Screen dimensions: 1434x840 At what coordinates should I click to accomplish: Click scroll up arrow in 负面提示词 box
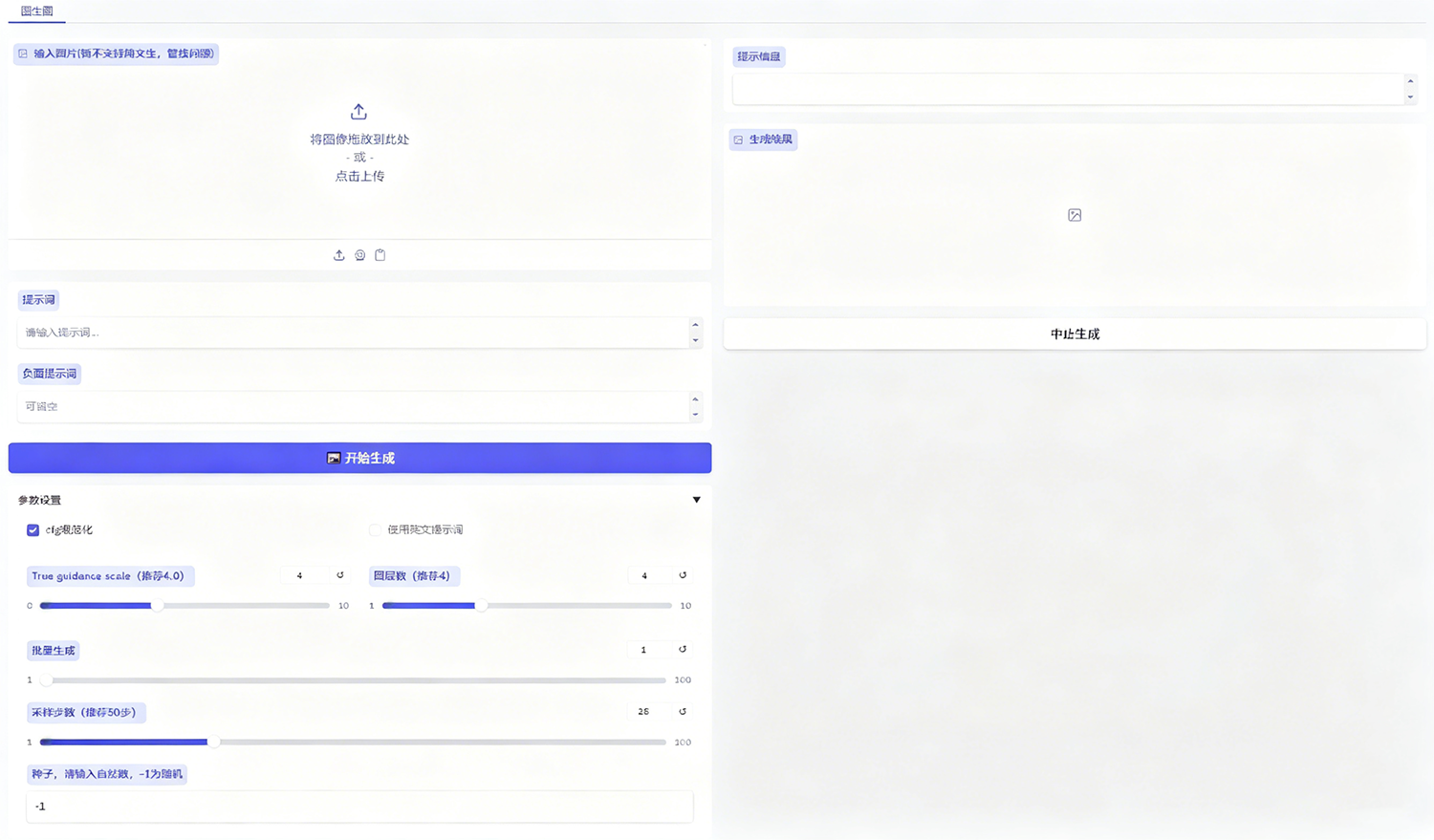click(695, 399)
